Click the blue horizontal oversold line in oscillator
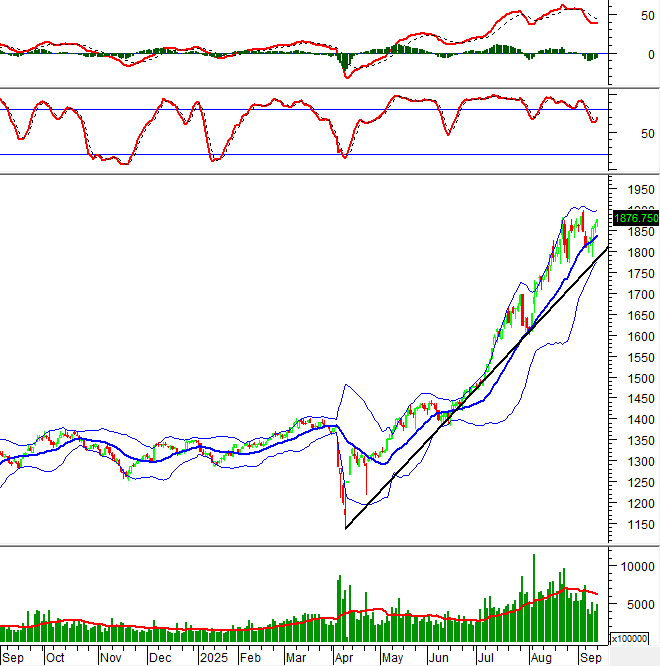Image resolution: width=660 pixels, height=666 pixels. (300, 154)
